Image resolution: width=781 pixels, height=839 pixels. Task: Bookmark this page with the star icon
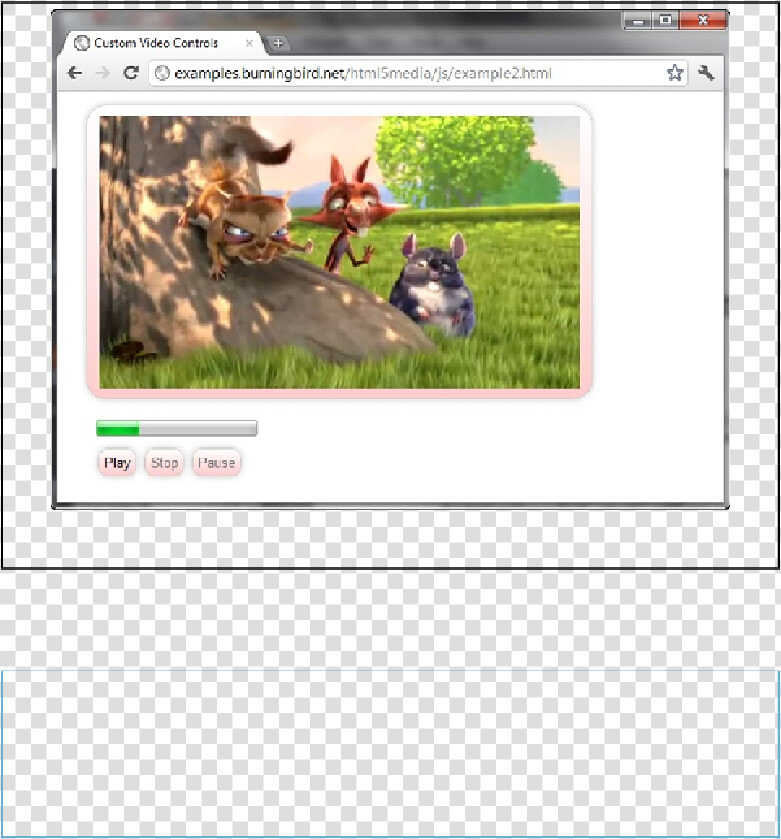pyautogui.click(x=675, y=73)
